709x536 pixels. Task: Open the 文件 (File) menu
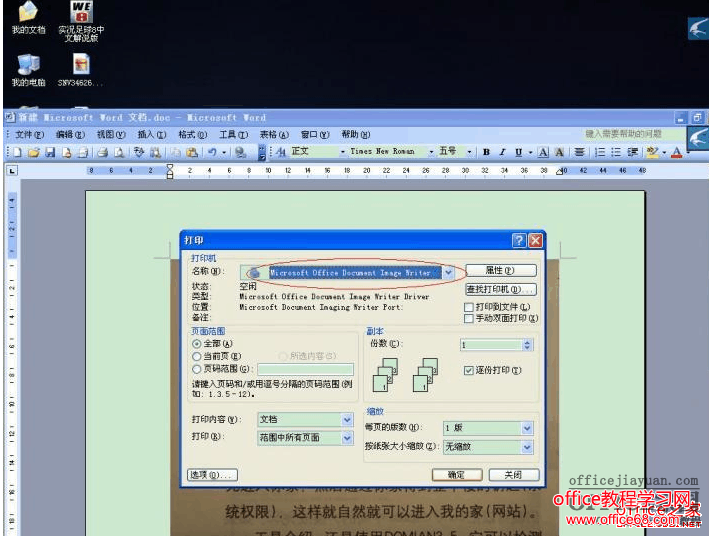coord(29,135)
